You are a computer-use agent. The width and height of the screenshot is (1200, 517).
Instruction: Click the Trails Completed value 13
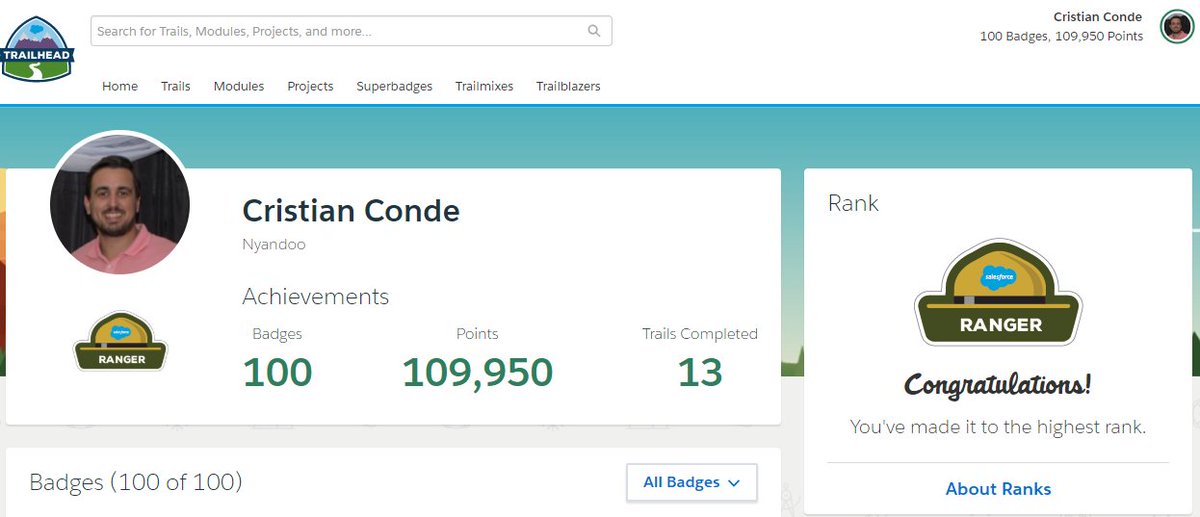[x=700, y=373]
